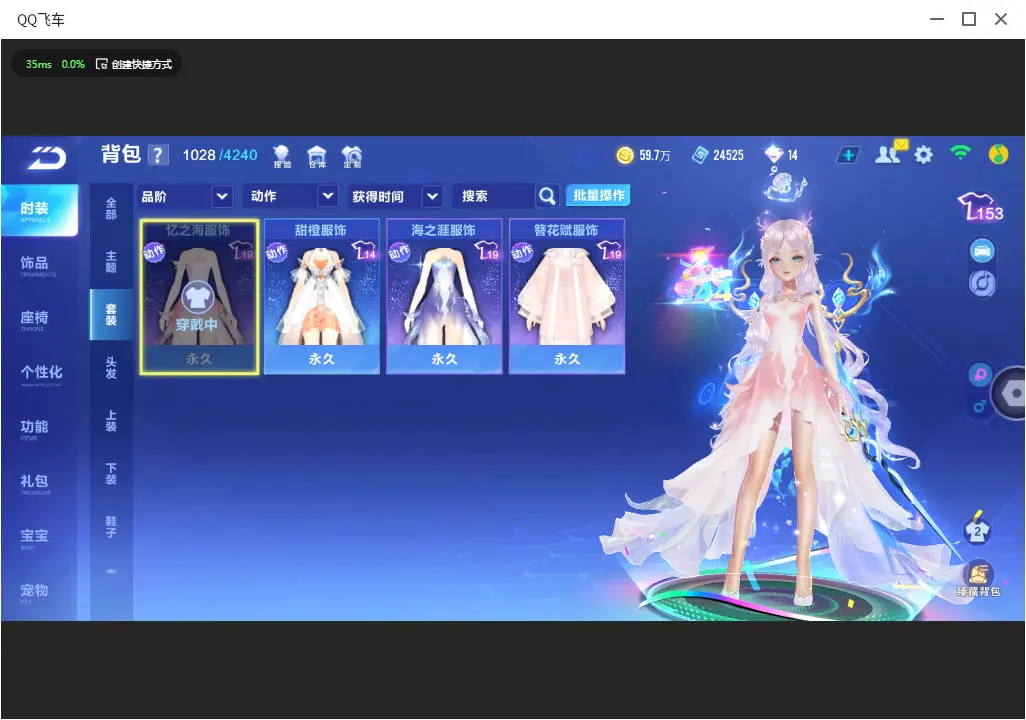Screen dimensions: 1026x720
Task: Minimize the QQ飞车 window
Action: click(937, 19)
